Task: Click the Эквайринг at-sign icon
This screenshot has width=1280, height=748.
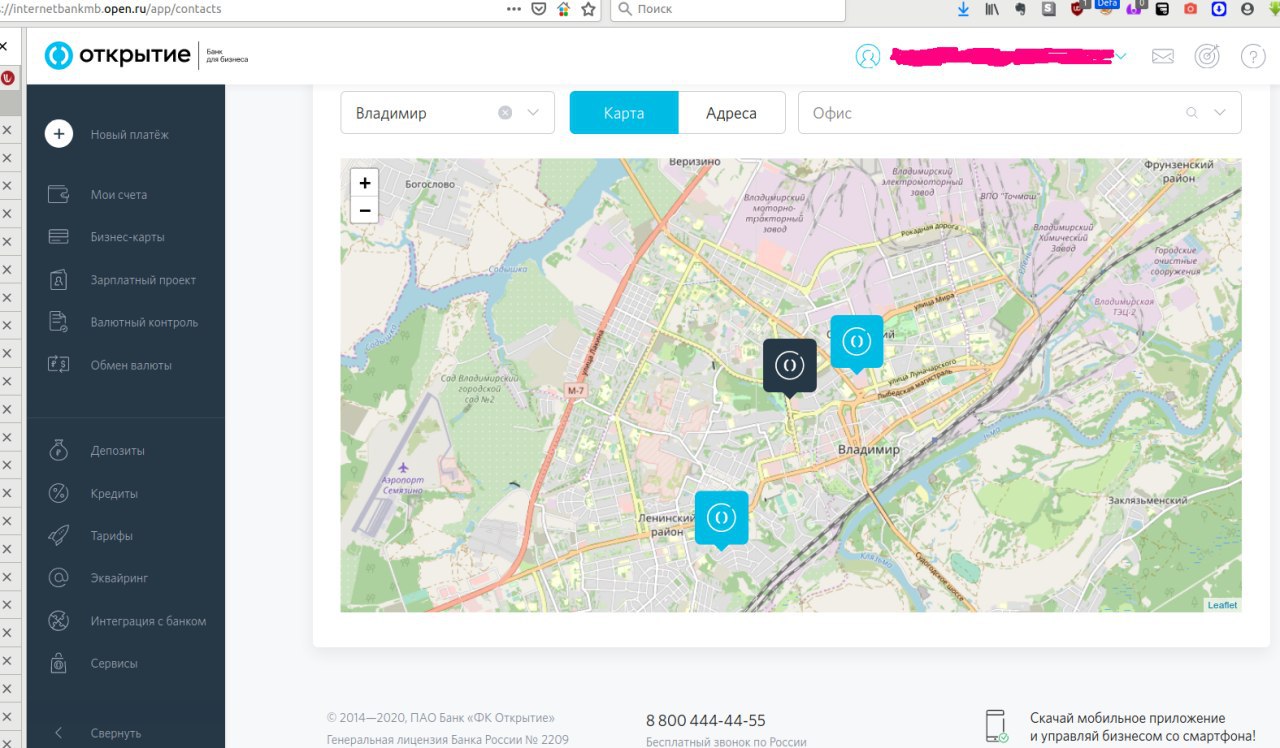Action: pos(59,578)
